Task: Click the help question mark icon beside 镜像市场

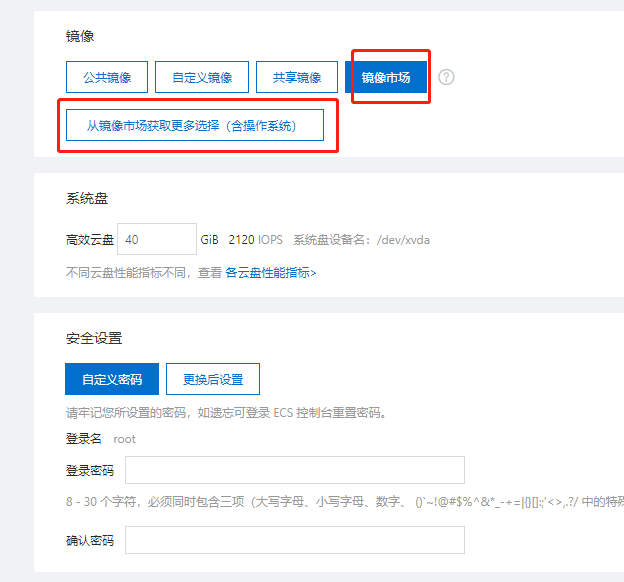Action: click(x=446, y=77)
